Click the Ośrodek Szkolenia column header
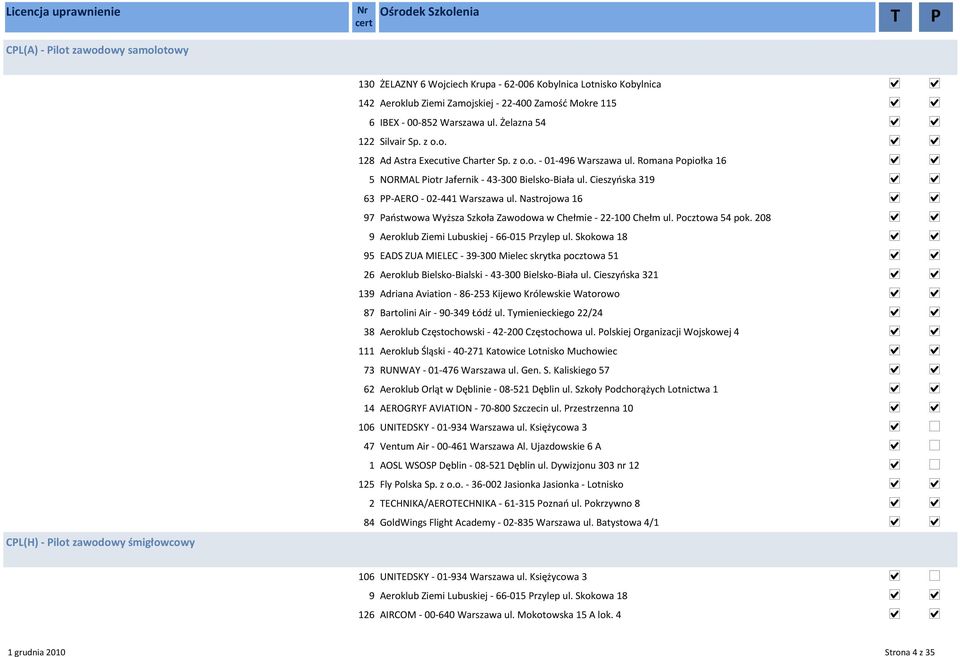This screenshot has width=960, height=657. [627, 17]
